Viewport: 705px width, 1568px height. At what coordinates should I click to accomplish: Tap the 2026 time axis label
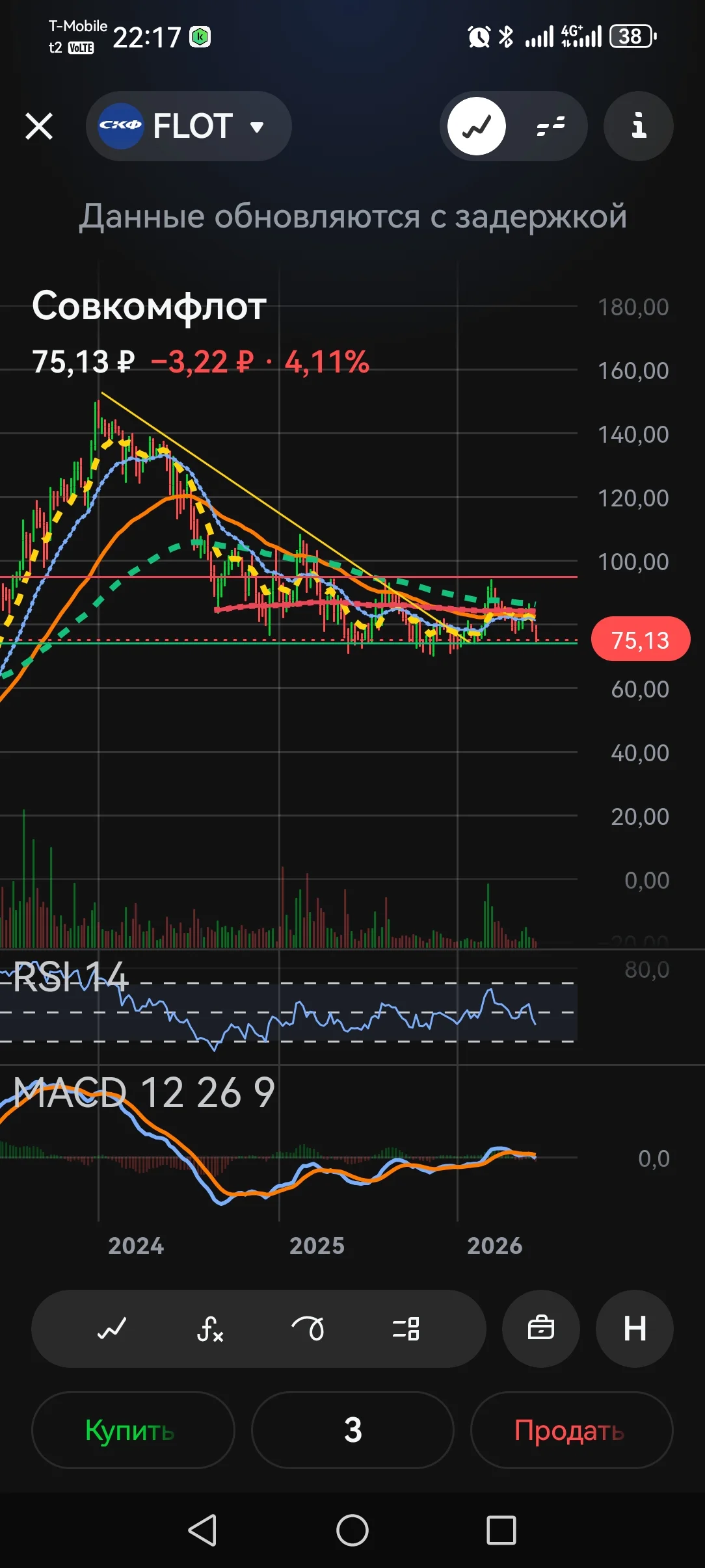point(495,1246)
